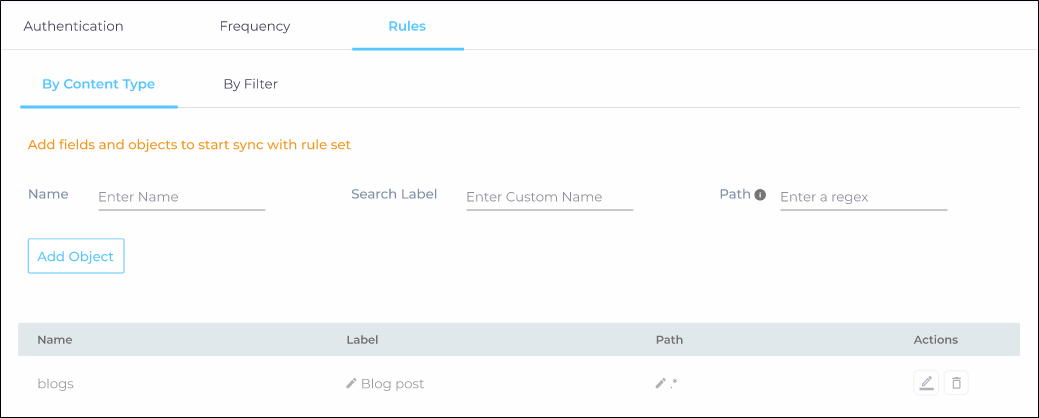The width and height of the screenshot is (1039, 418).
Task: Click the Actions column header
Action: (935, 340)
